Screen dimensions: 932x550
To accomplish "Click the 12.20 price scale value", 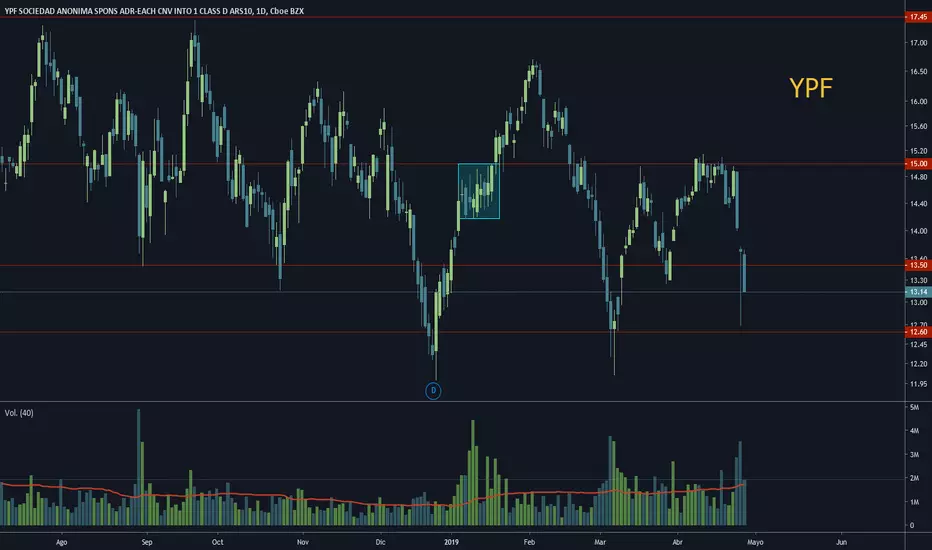I will coord(918,364).
